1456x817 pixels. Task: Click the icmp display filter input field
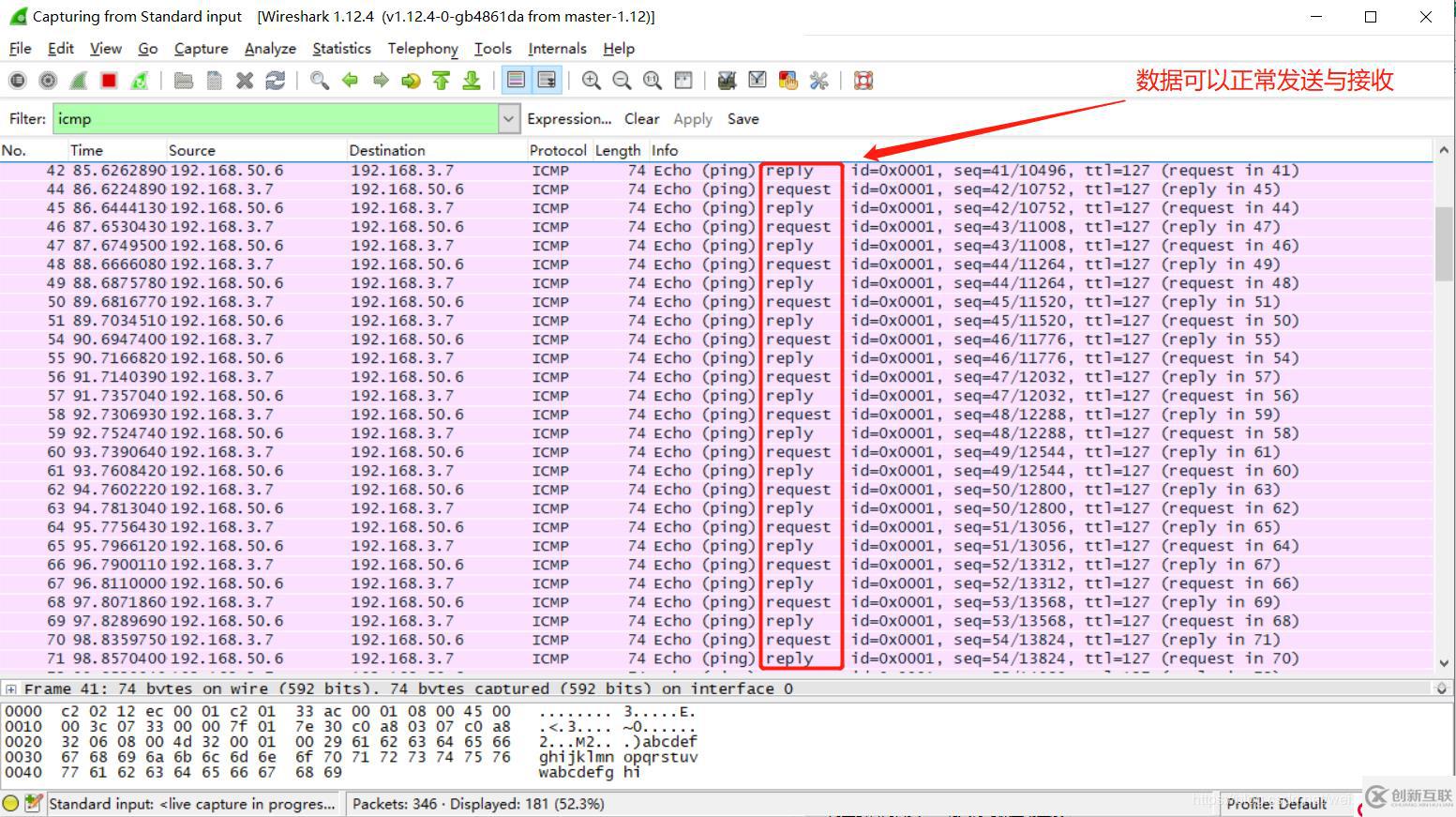(x=277, y=119)
